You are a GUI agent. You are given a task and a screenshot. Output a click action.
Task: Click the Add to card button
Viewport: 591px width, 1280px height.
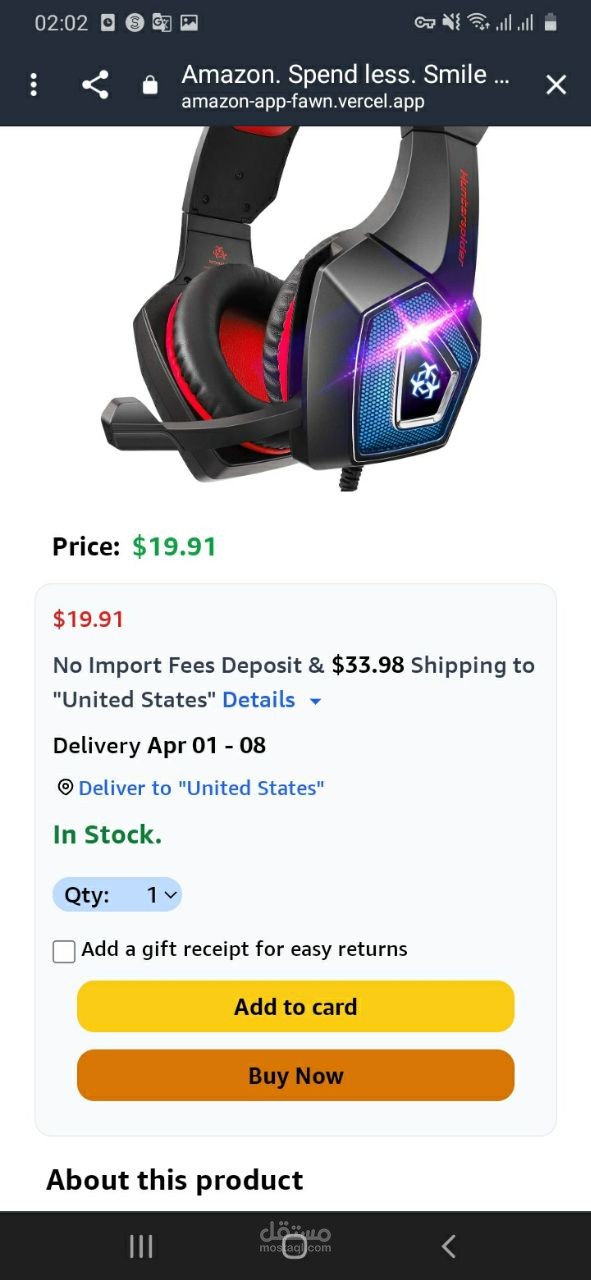point(296,1007)
